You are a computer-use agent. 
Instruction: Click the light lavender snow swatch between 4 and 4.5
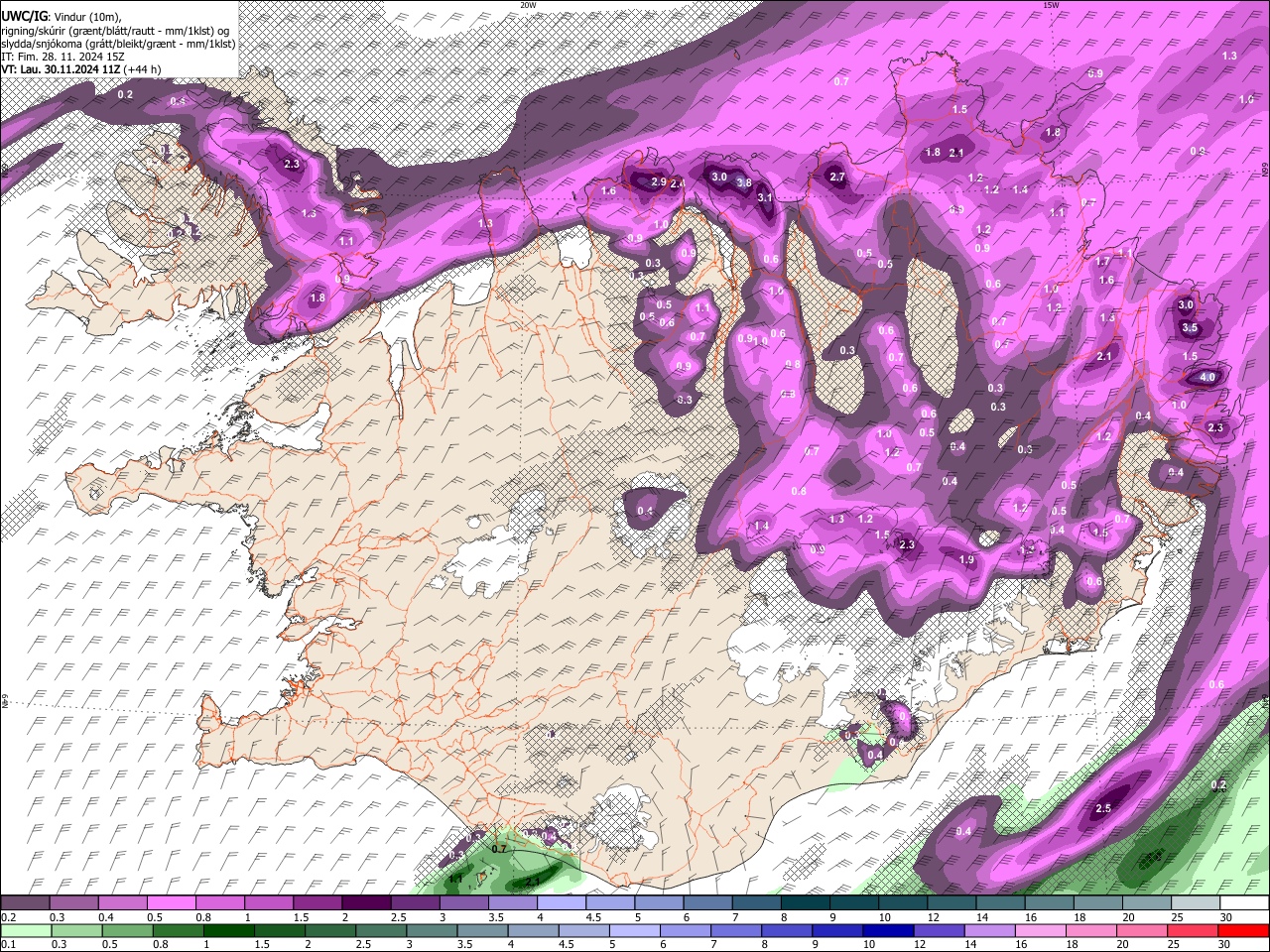[562, 903]
